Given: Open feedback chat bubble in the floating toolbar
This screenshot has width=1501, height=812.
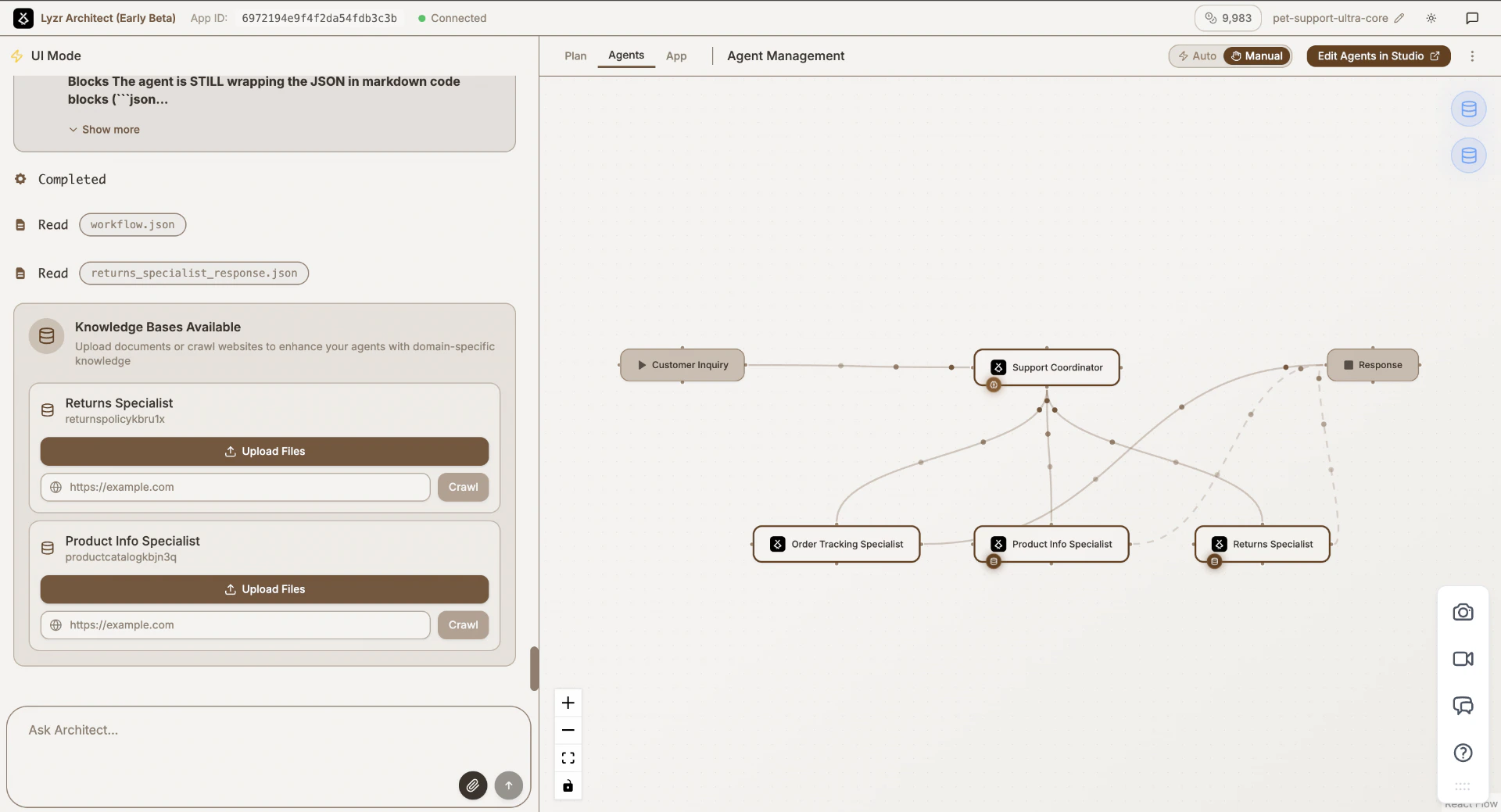Looking at the screenshot, I should tap(1463, 706).
